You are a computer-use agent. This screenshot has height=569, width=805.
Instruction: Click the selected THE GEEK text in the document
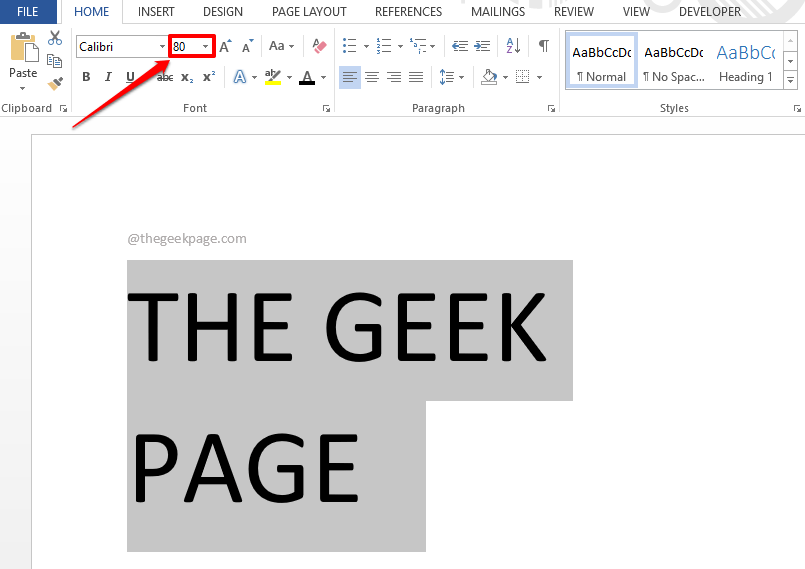click(338, 328)
